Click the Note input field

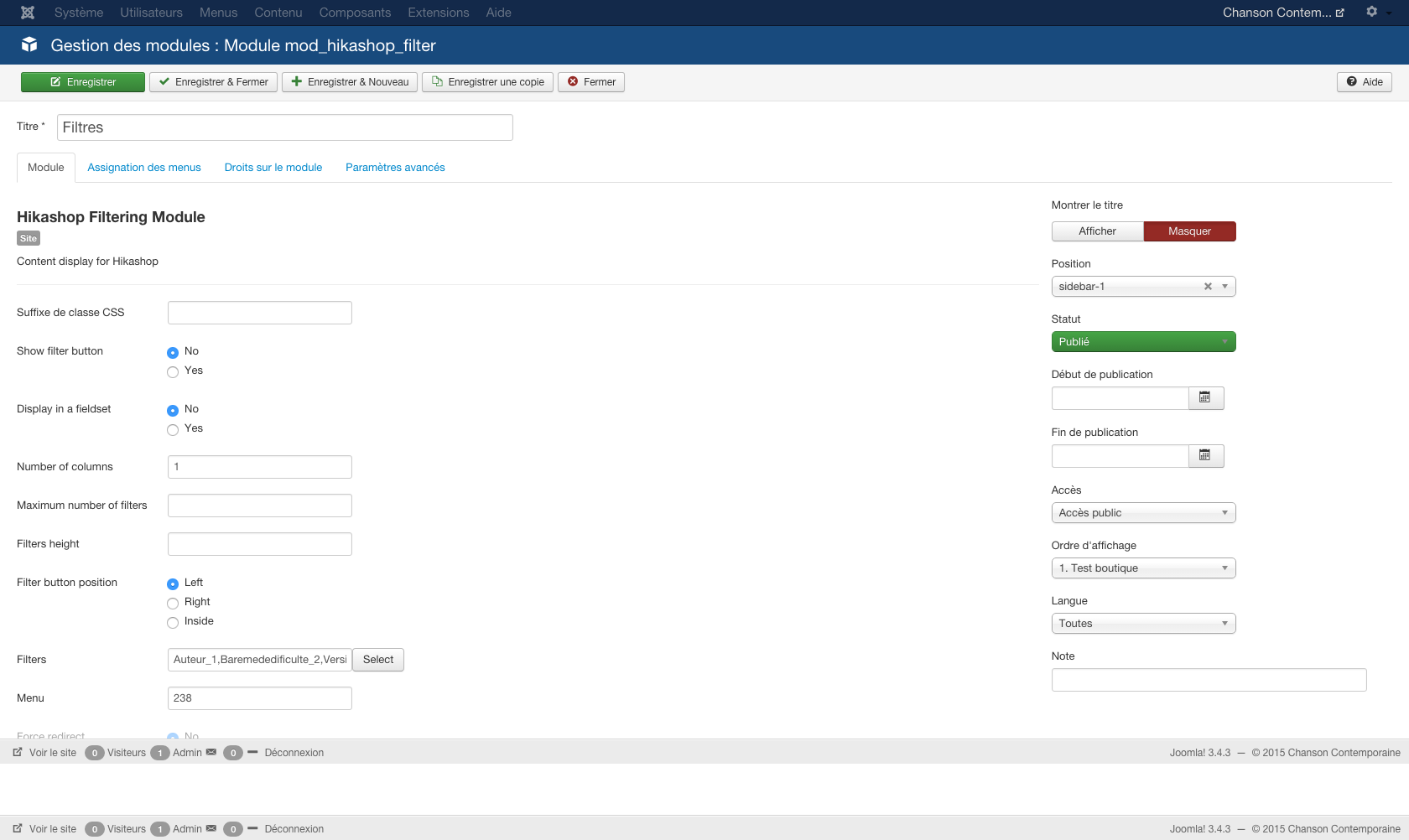[1209, 680]
